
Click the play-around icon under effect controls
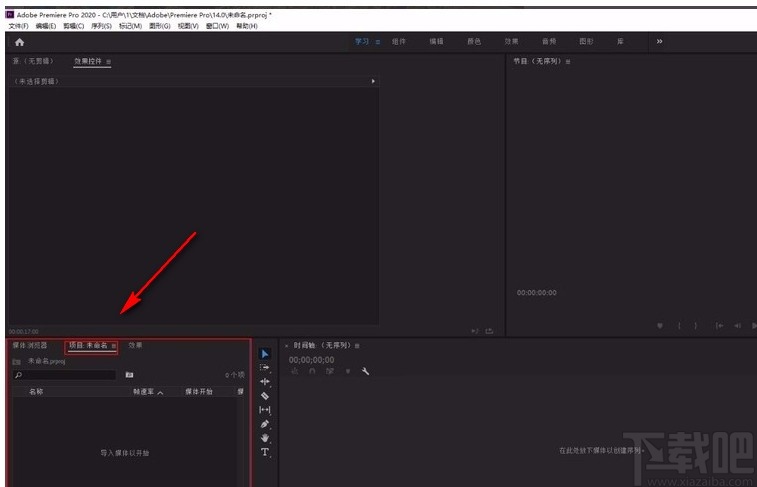click(x=475, y=331)
